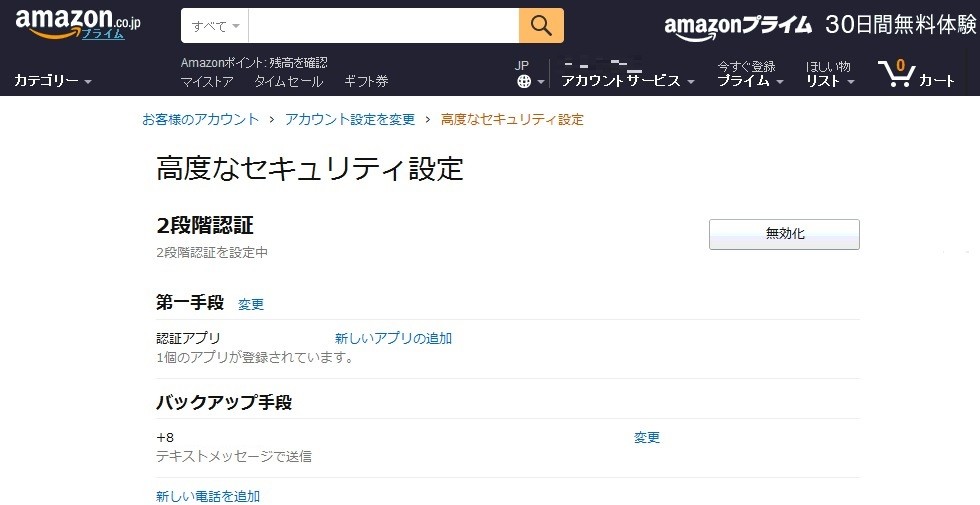The height and width of the screenshot is (505, 980).
Task: Open the タイムセール navigation item
Action: click(289, 81)
